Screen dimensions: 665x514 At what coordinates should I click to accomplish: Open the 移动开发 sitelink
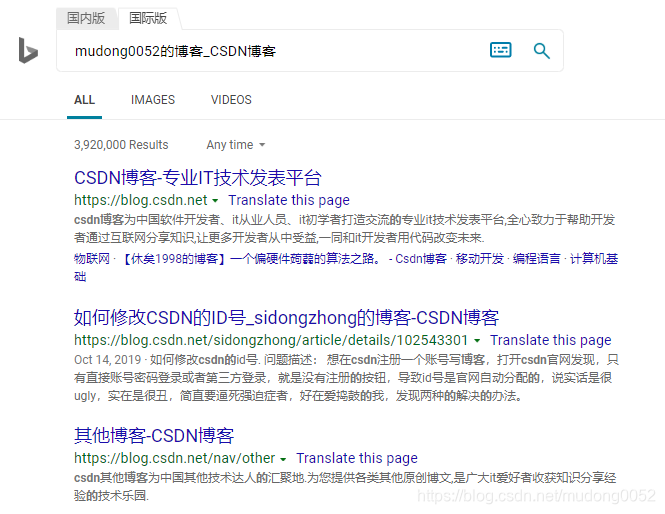click(480, 259)
